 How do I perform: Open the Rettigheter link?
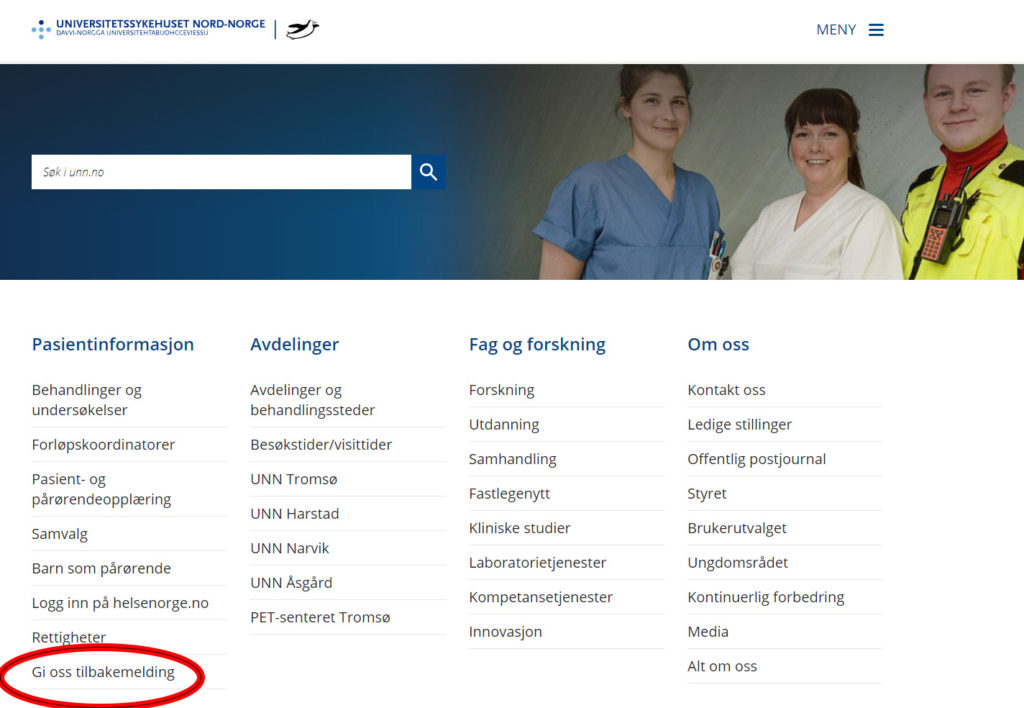click(x=69, y=637)
